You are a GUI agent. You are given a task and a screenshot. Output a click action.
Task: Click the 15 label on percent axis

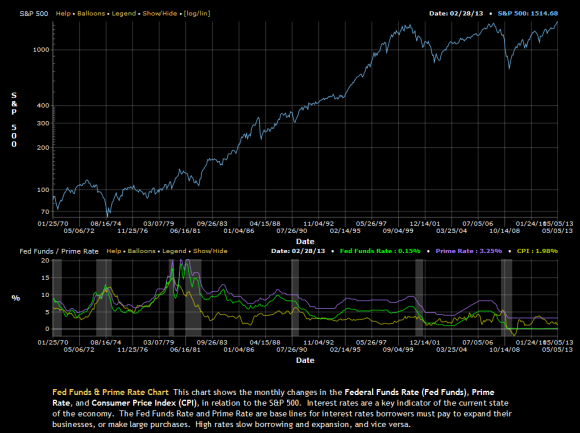[x=45, y=278]
